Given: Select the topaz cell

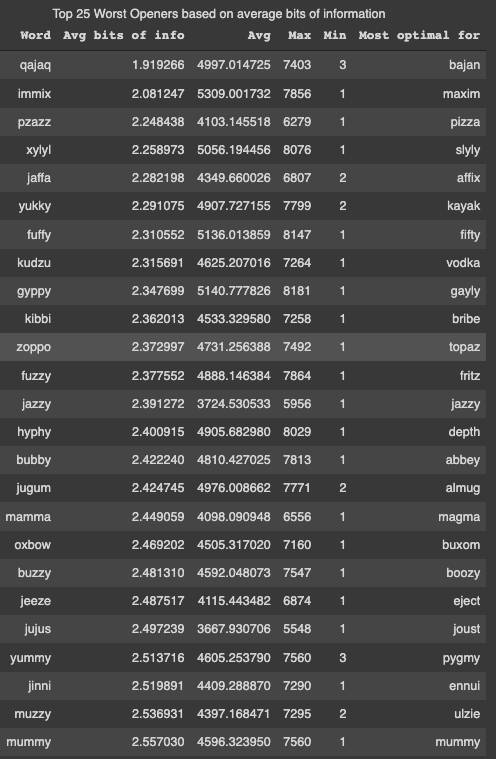Looking at the screenshot, I should [x=465, y=348].
